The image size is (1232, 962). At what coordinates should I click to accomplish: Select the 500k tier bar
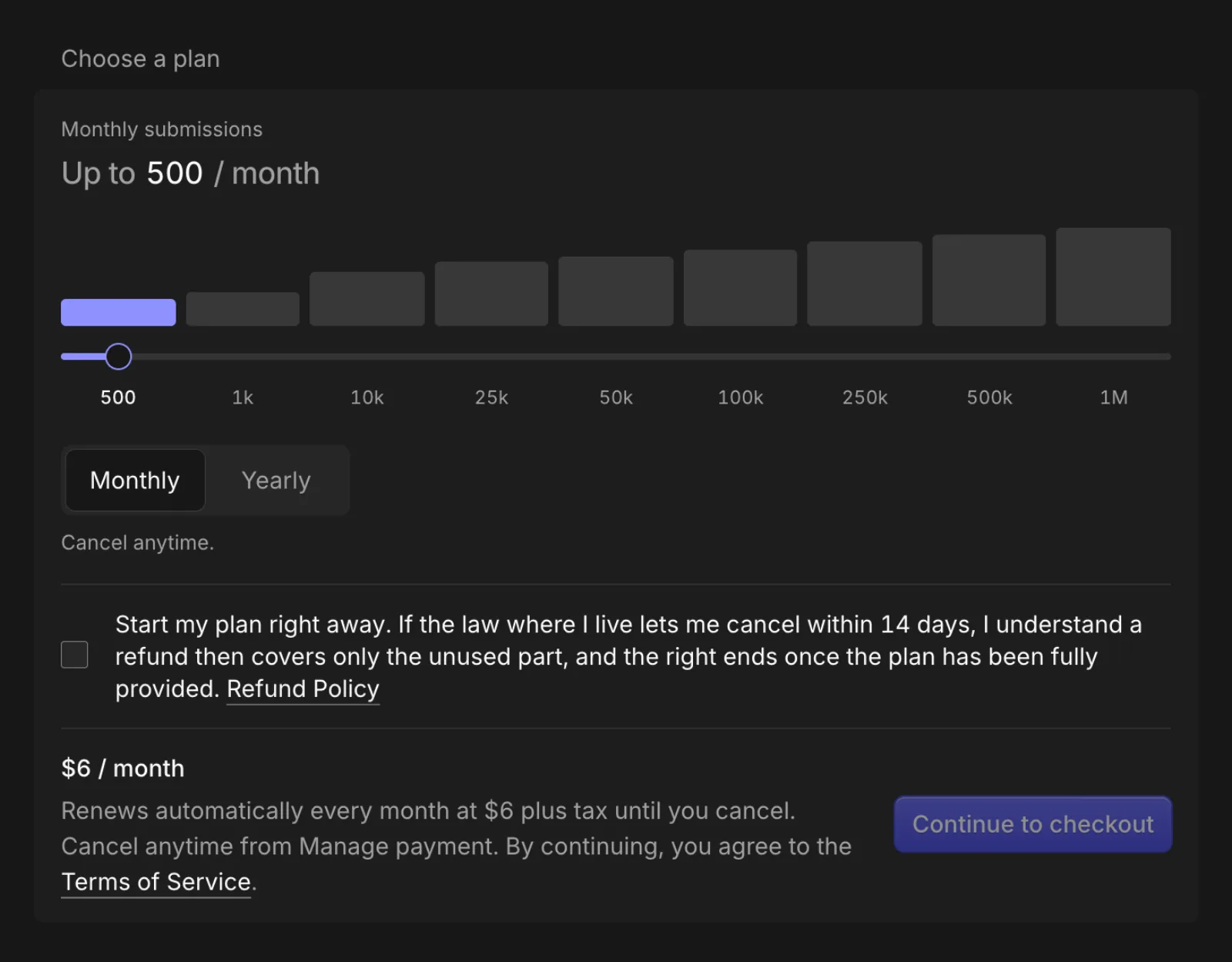[x=989, y=280]
